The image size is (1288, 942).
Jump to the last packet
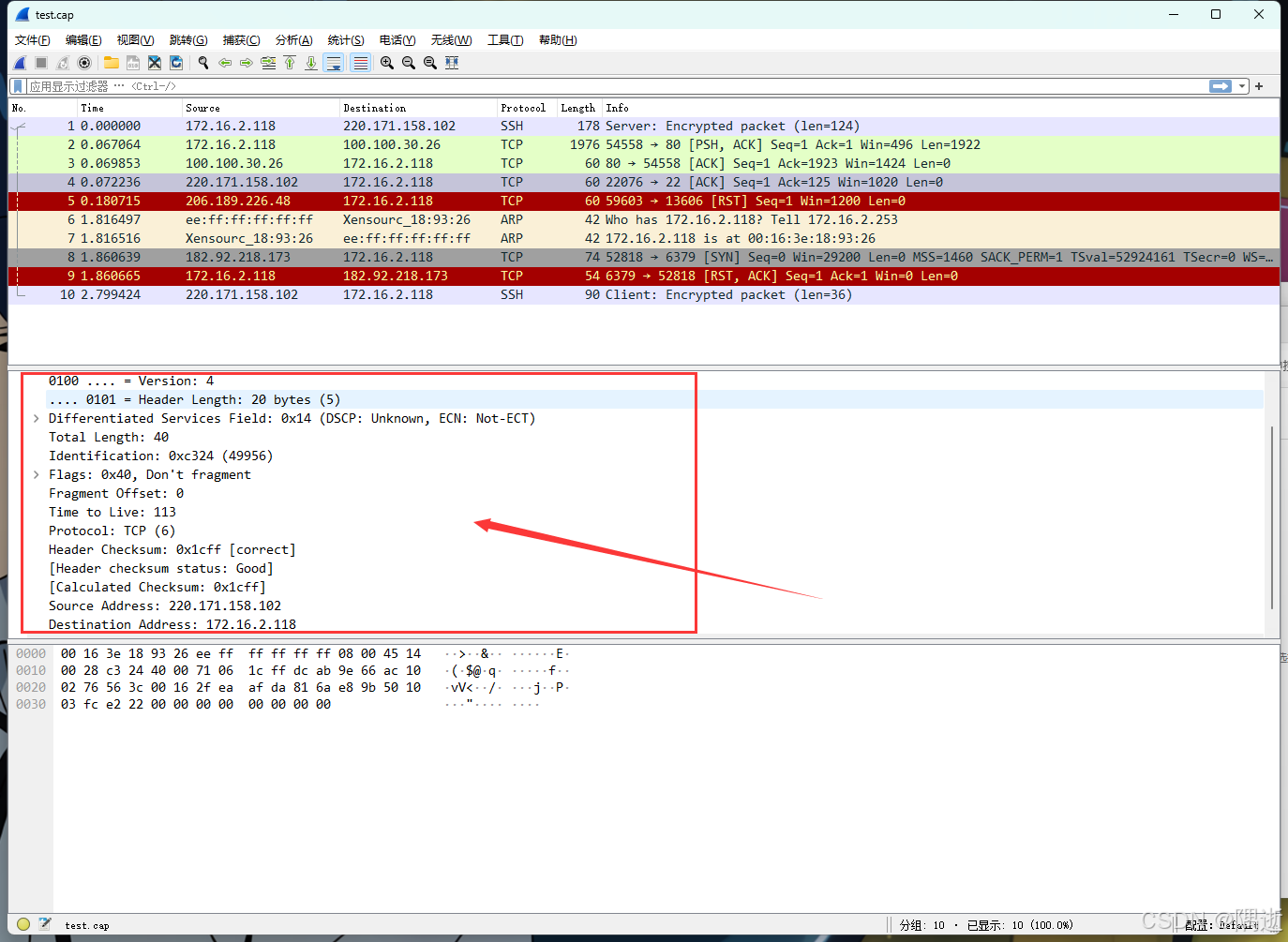coord(310,63)
